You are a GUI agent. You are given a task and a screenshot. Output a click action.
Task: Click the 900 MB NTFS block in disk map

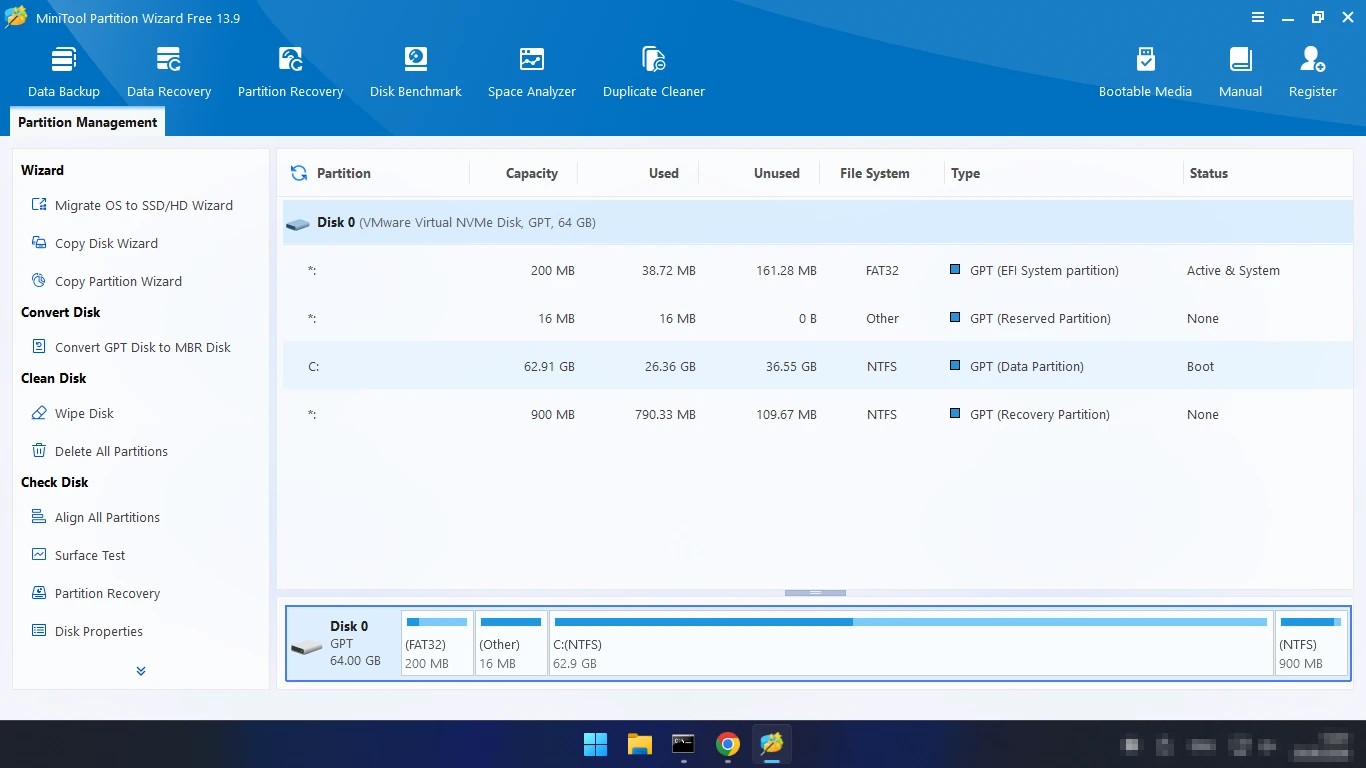[1311, 643]
